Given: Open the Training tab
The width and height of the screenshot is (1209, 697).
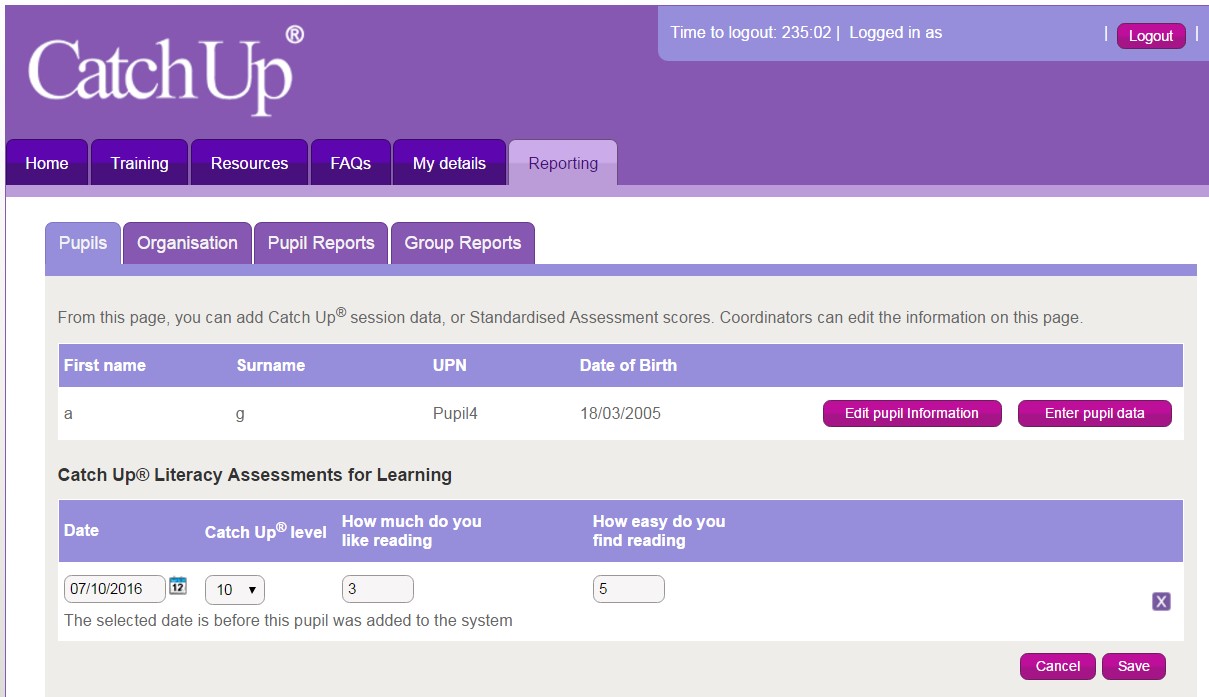Looking at the screenshot, I should pyautogui.click(x=139, y=163).
